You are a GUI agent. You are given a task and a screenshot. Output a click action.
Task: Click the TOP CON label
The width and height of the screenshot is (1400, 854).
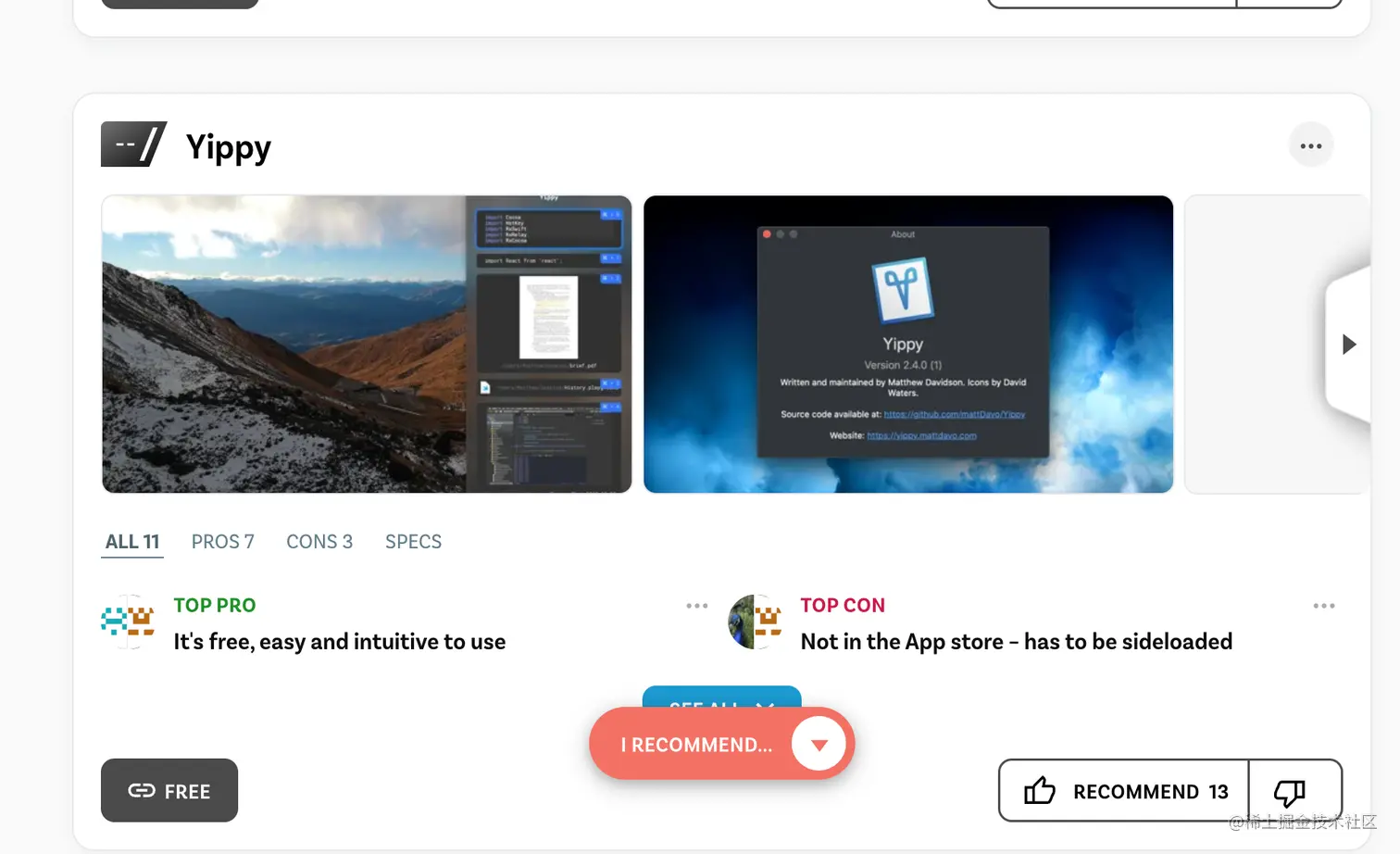(843, 605)
